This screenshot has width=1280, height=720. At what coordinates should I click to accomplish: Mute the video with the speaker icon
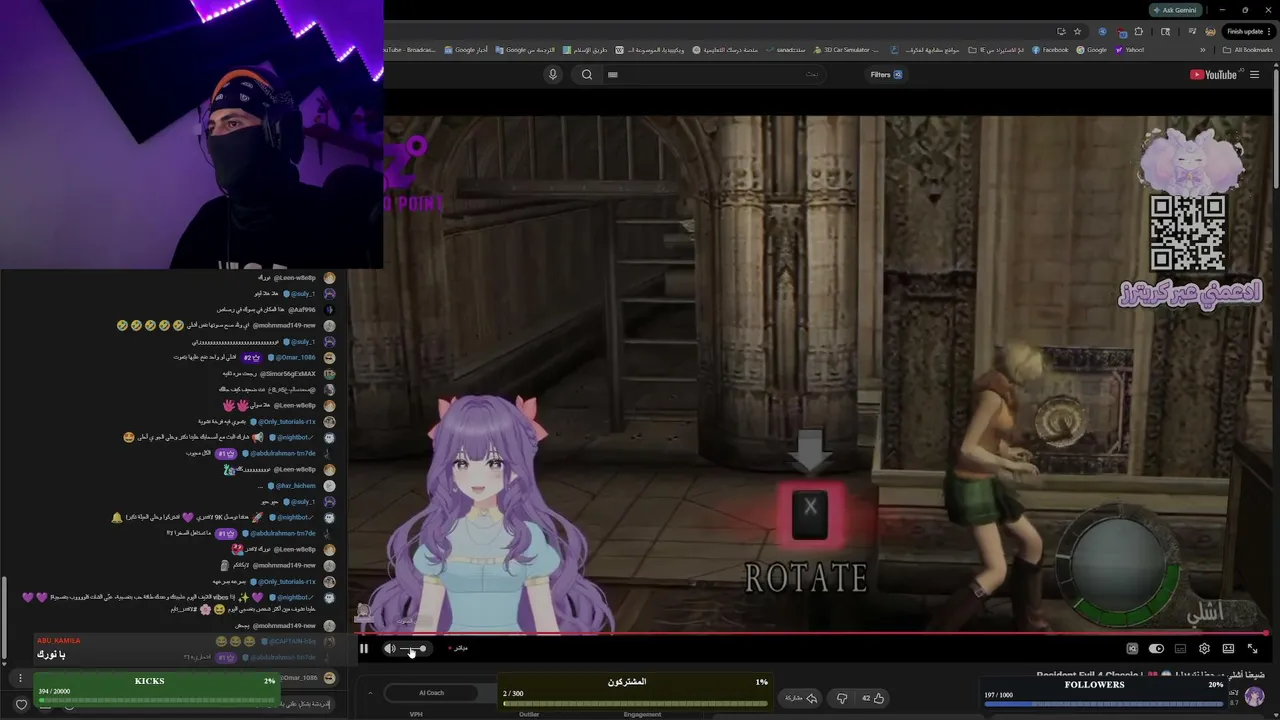point(390,649)
